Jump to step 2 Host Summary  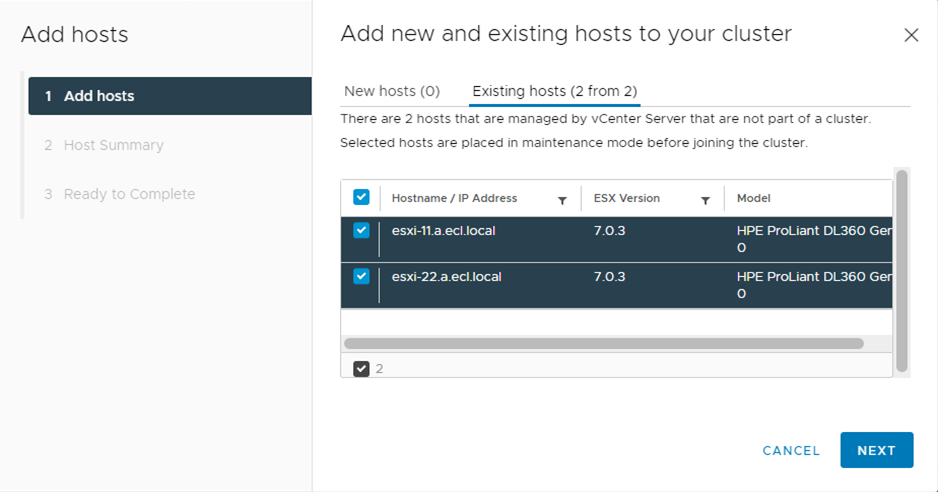(113, 145)
